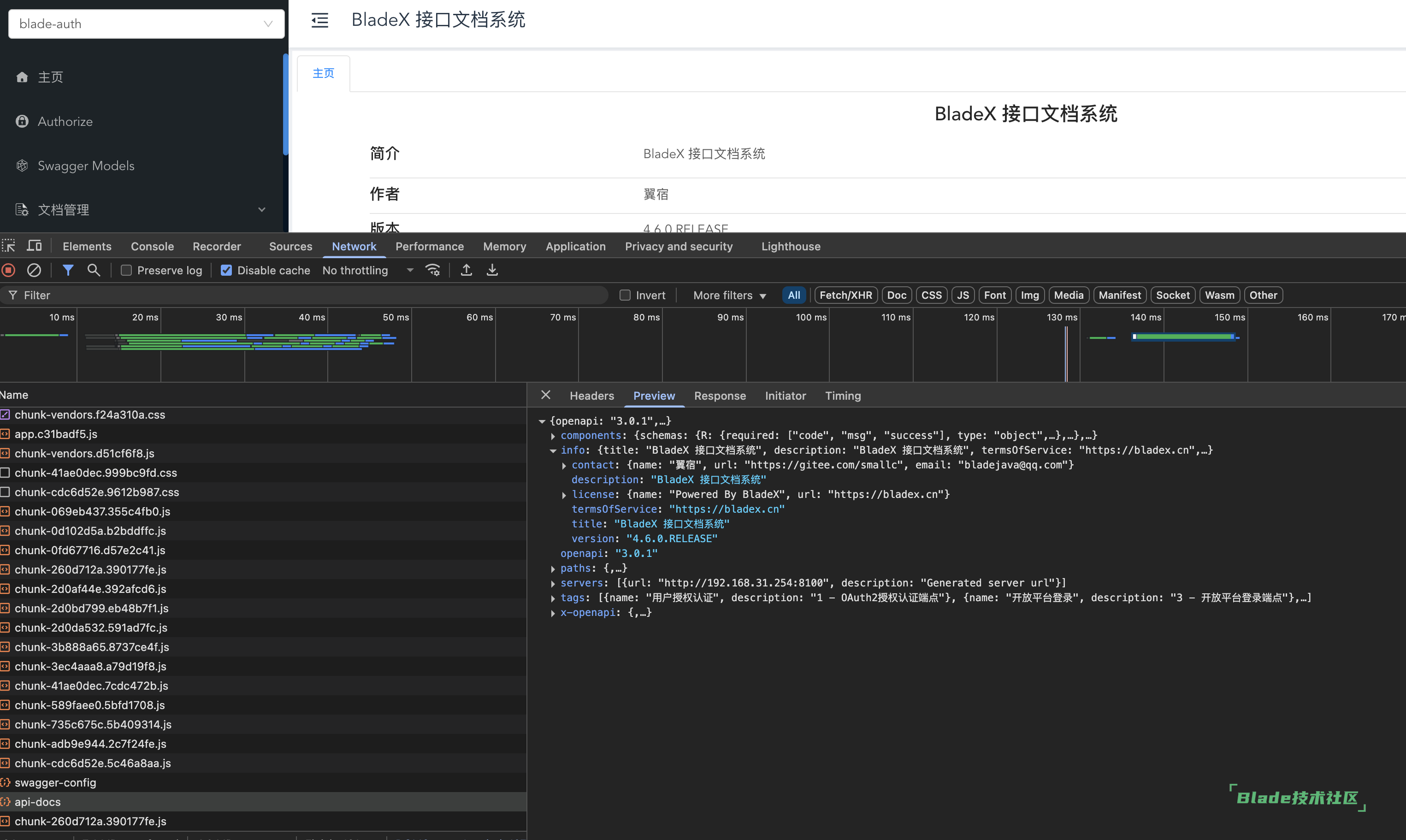Open network conditions wifi icon
1406x840 pixels.
[433, 271]
